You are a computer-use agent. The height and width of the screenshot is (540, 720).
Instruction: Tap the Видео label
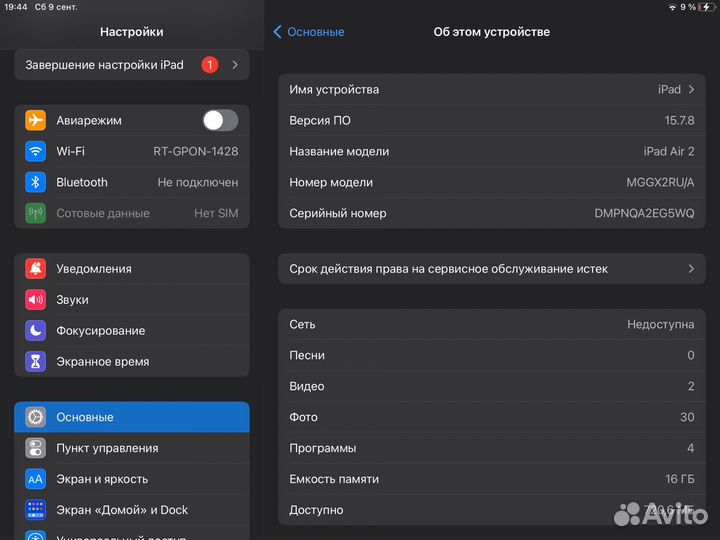pyautogui.click(x=307, y=386)
